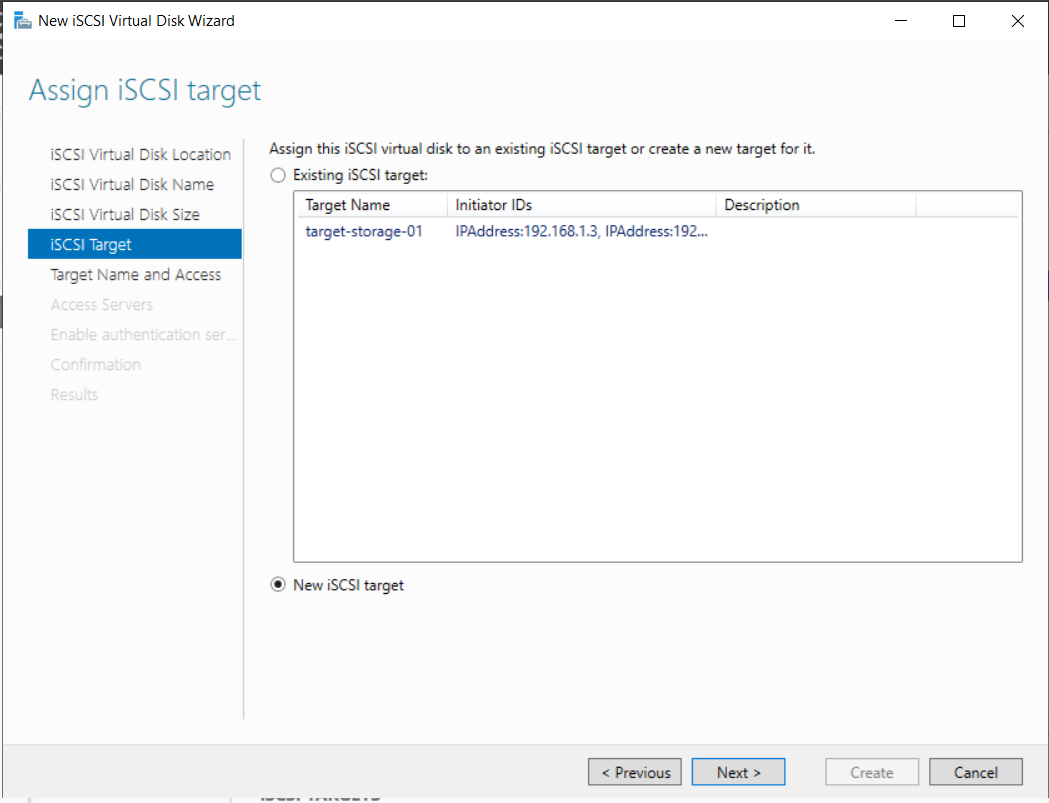Click the Previous button
The image size is (1049, 803).
(x=634, y=771)
